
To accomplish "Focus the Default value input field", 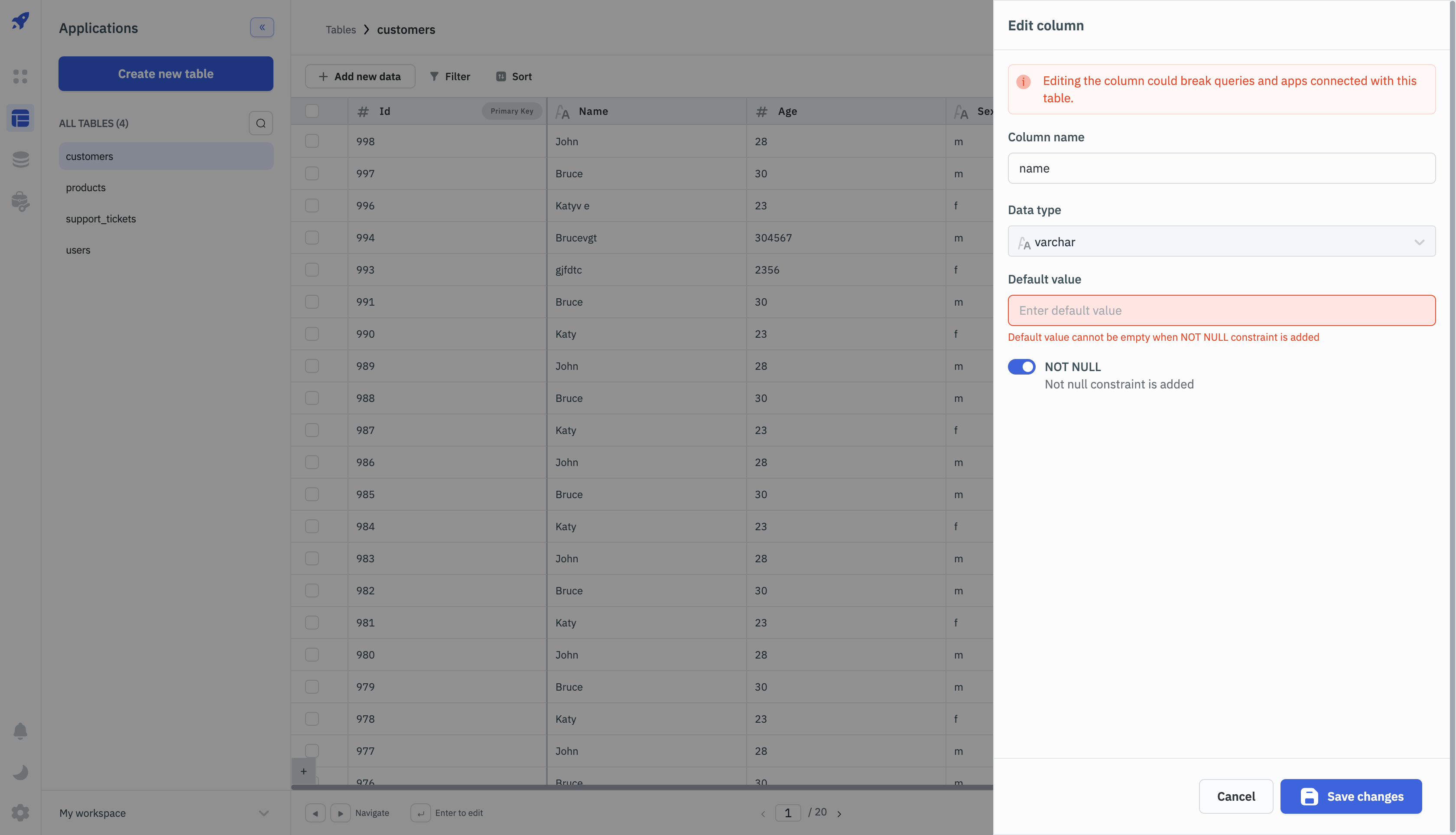I will 1221,310.
